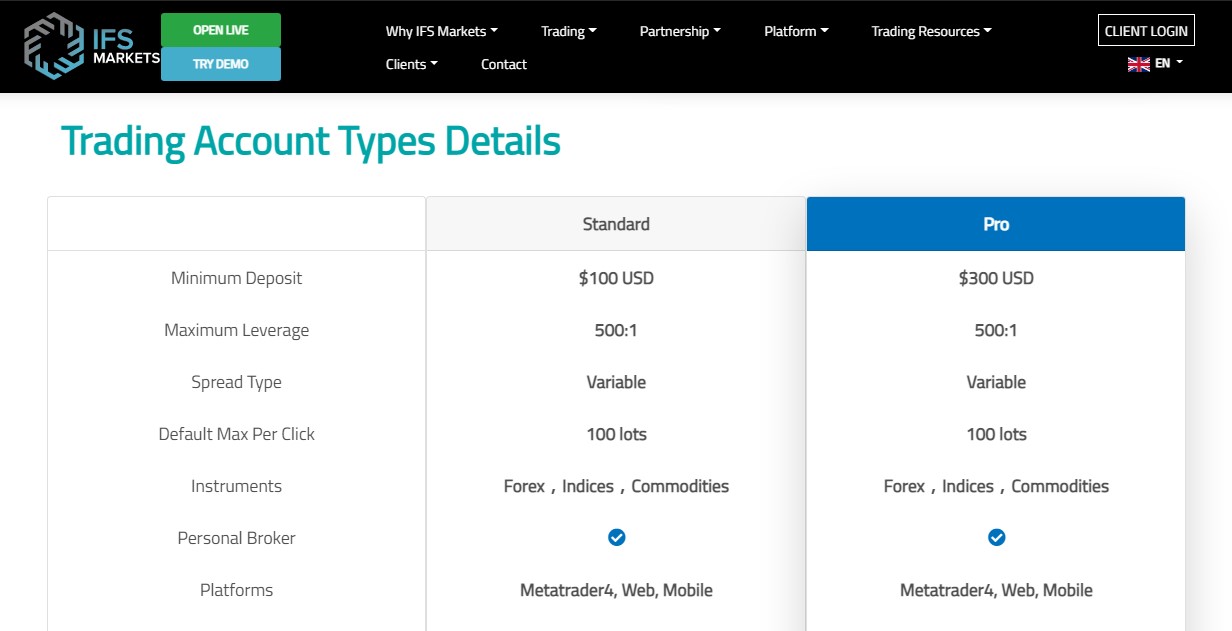Expand the Why IFS Markets dropdown
Screen dimensions: 1232x631
pos(441,31)
